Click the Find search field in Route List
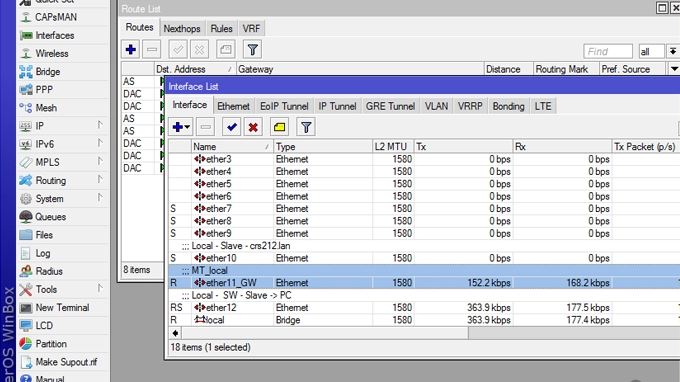Image resolution: width=680 pixels, height=382 pixels. (608, 52)
